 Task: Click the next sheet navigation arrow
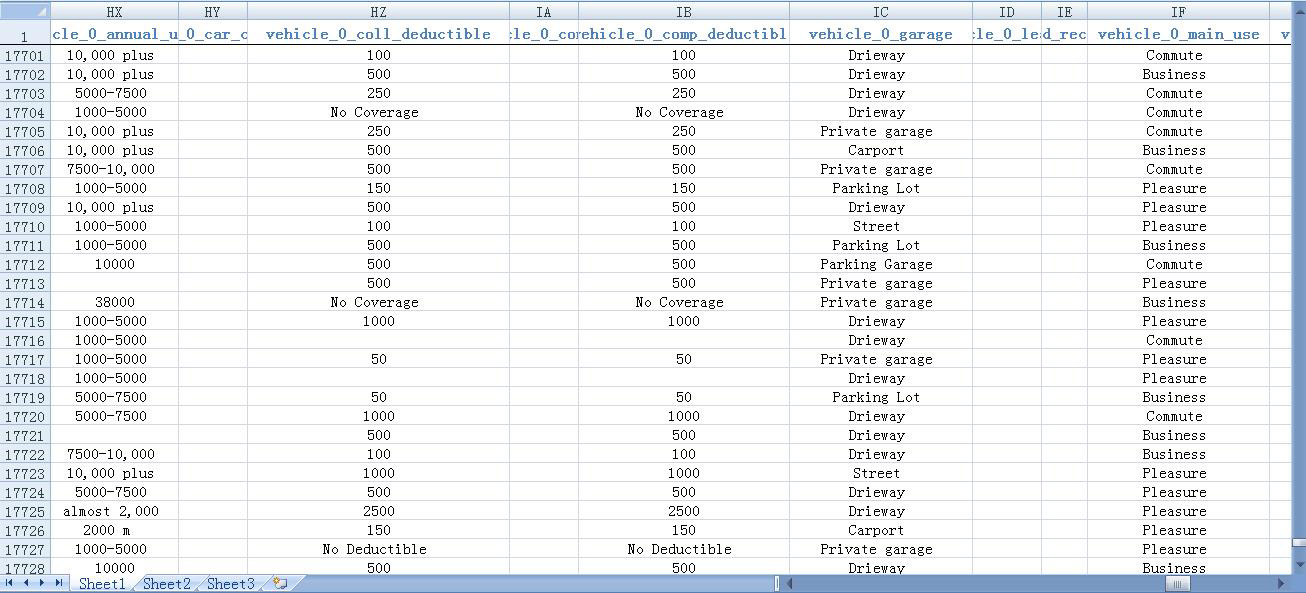[x=42, y=583]
